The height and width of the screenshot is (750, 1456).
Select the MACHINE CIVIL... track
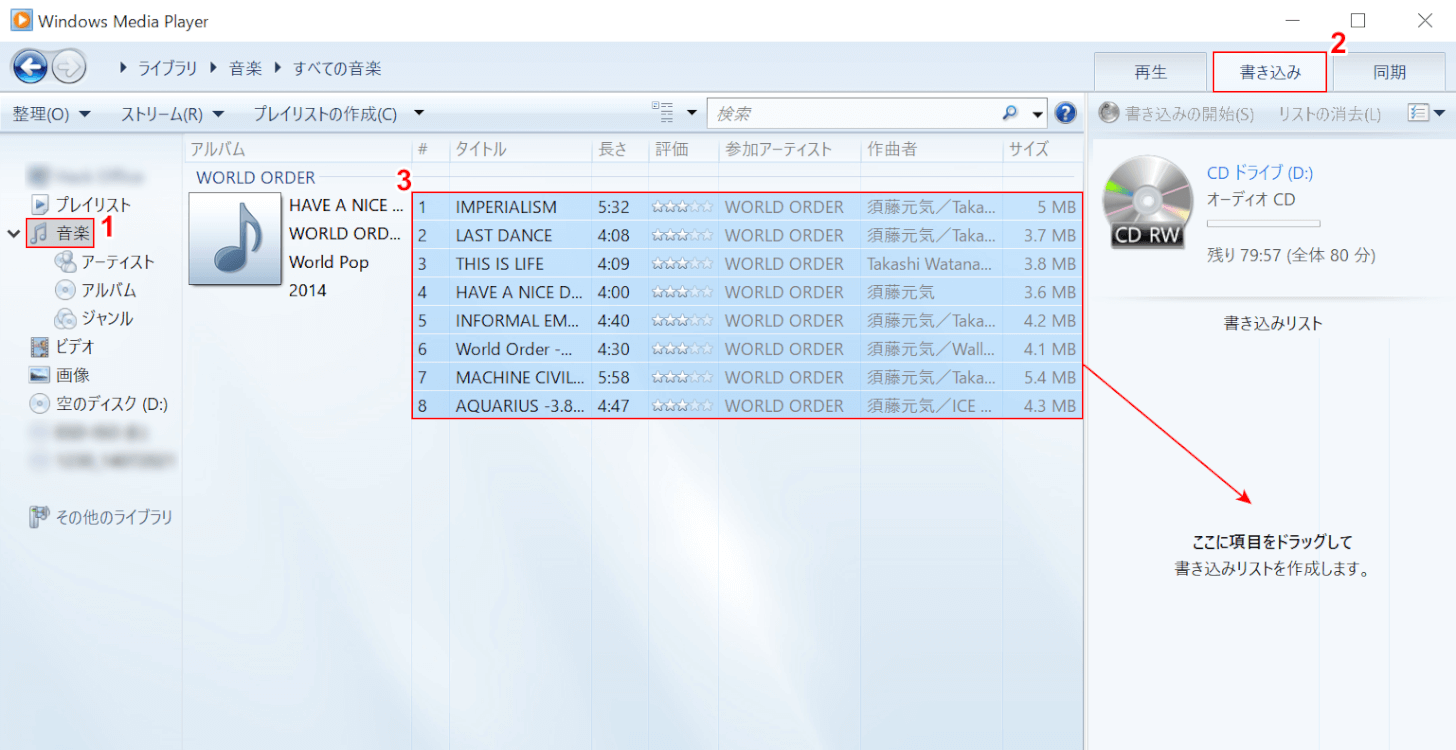tap(747, 377)
